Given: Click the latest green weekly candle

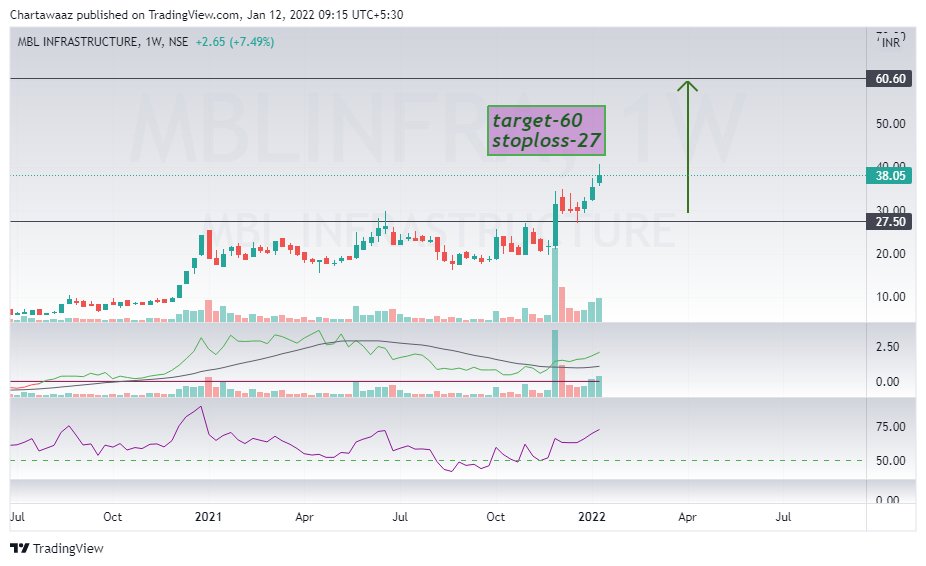Looking at the screenshot, I should tap(599, 178).
